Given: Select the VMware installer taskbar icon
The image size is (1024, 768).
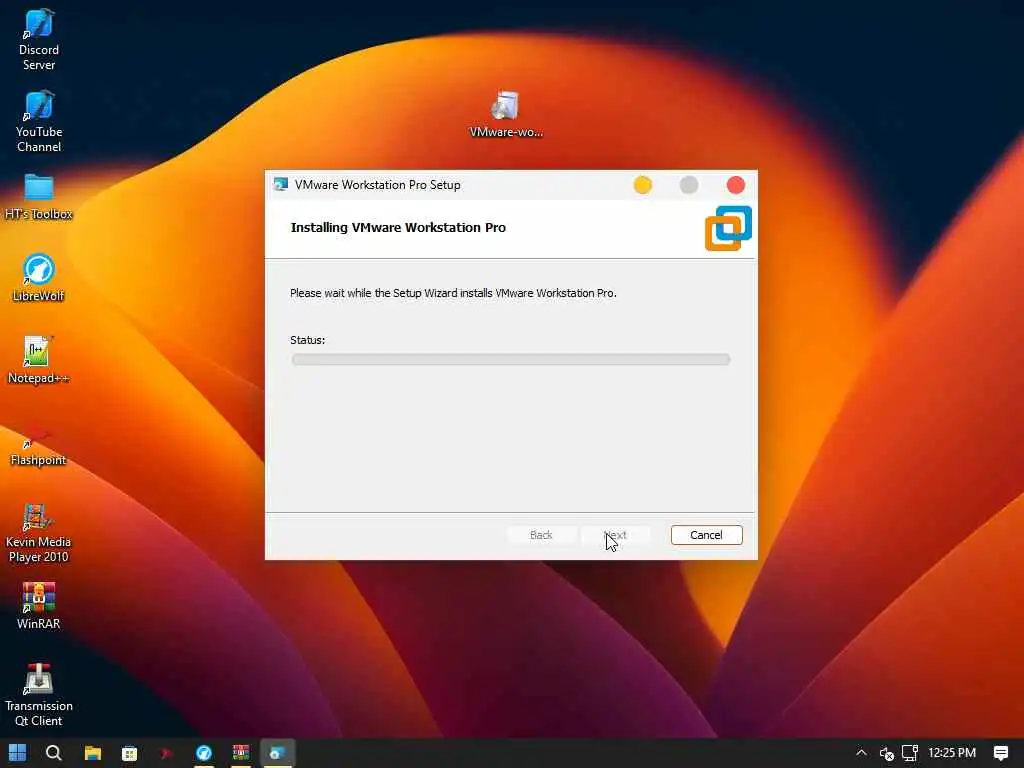Looking at the screenshot, I should (278, 753).
